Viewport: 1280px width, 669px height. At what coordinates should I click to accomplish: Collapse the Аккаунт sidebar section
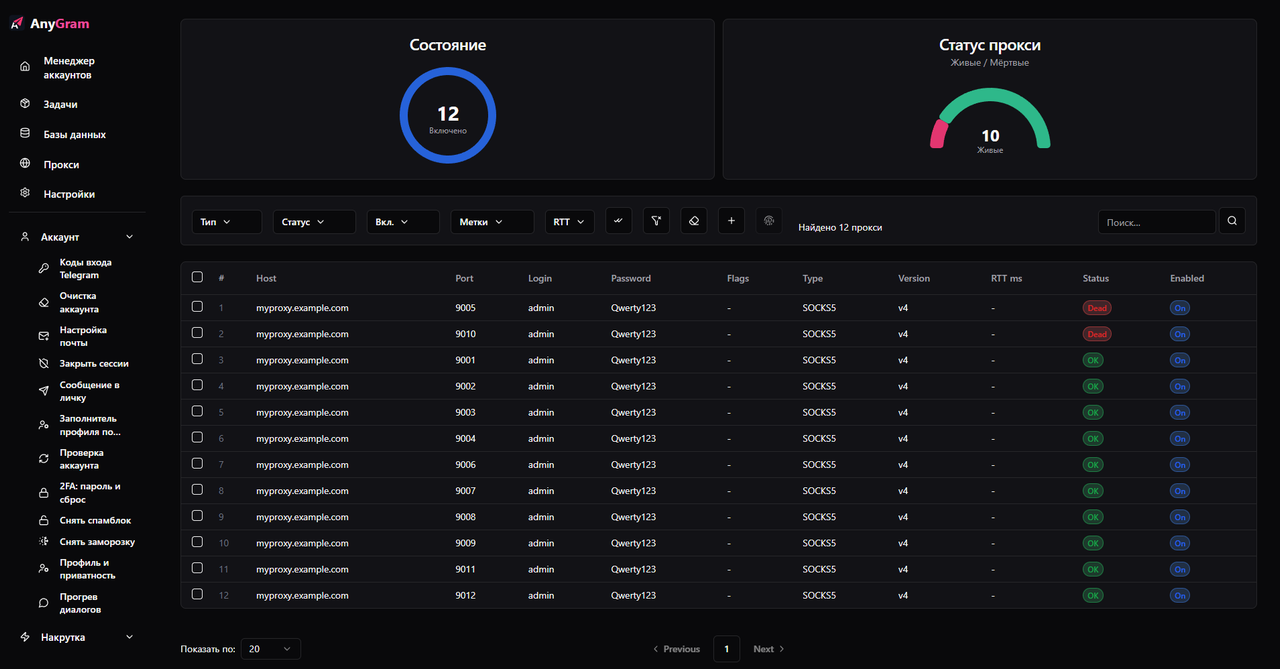(x=77, y=237)
